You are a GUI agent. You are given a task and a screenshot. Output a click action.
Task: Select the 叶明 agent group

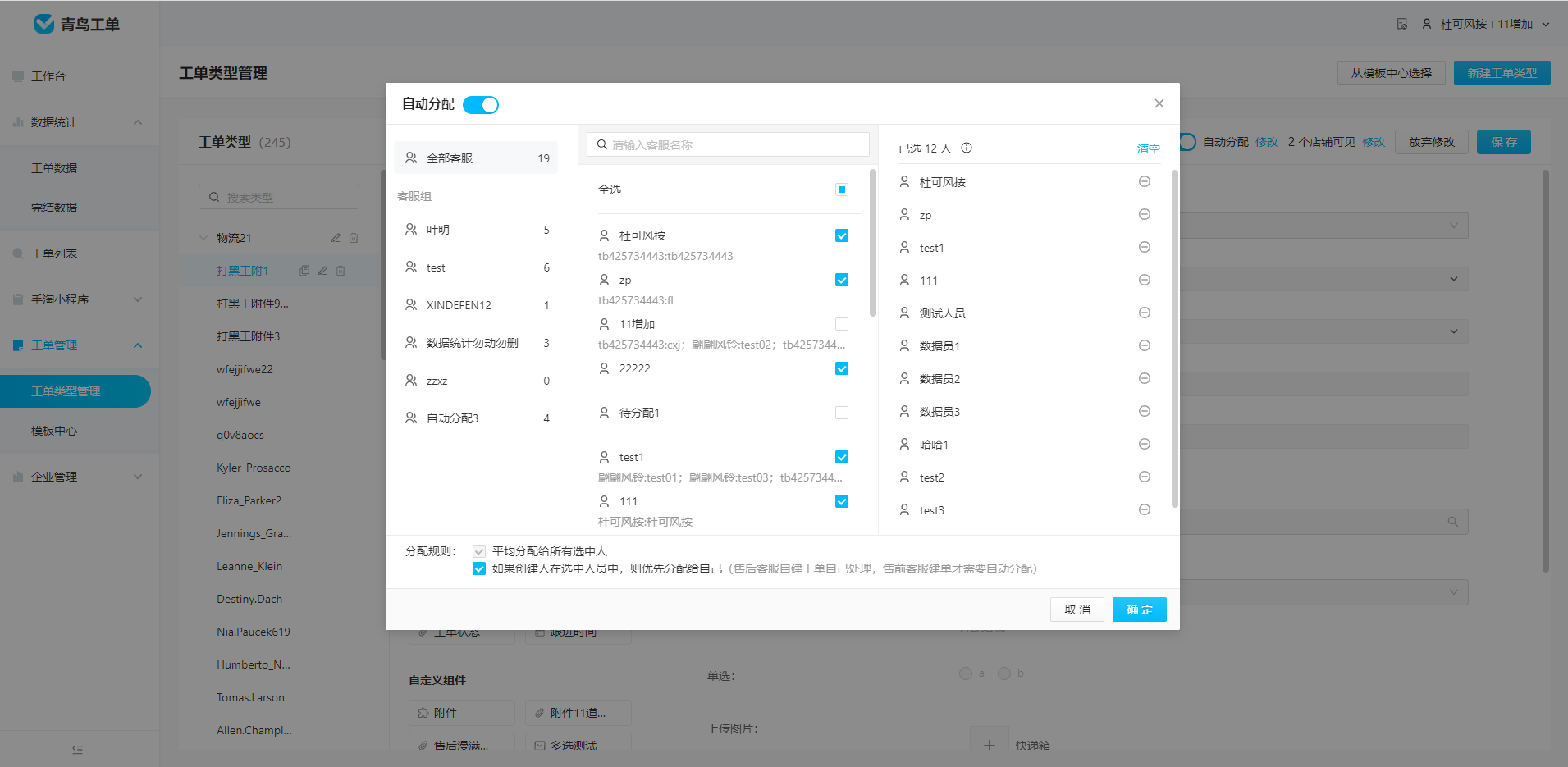476,230
